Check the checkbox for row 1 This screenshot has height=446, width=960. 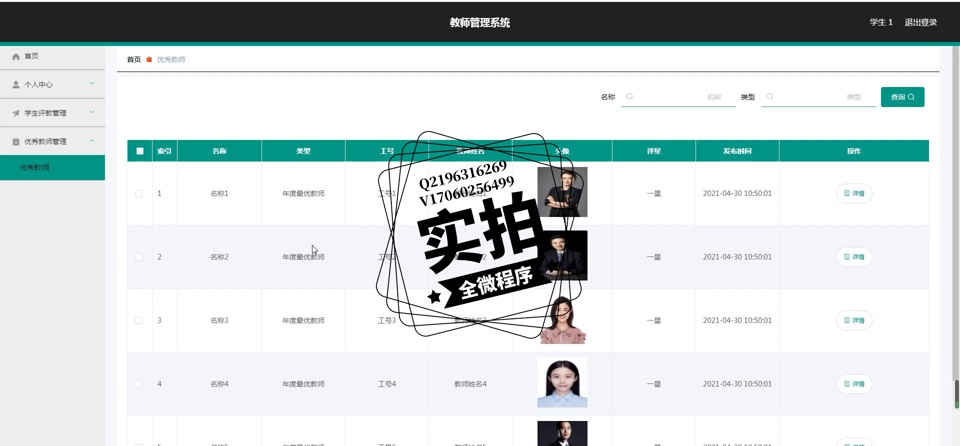coord(139,194)
